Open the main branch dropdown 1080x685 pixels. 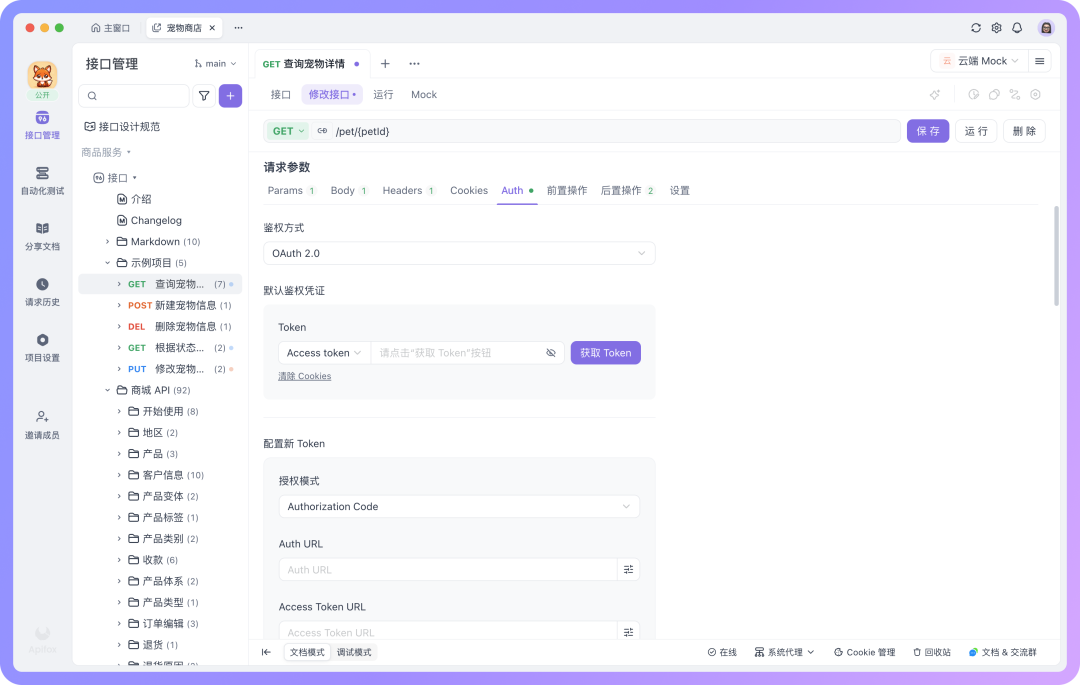[x=216, y=63]
